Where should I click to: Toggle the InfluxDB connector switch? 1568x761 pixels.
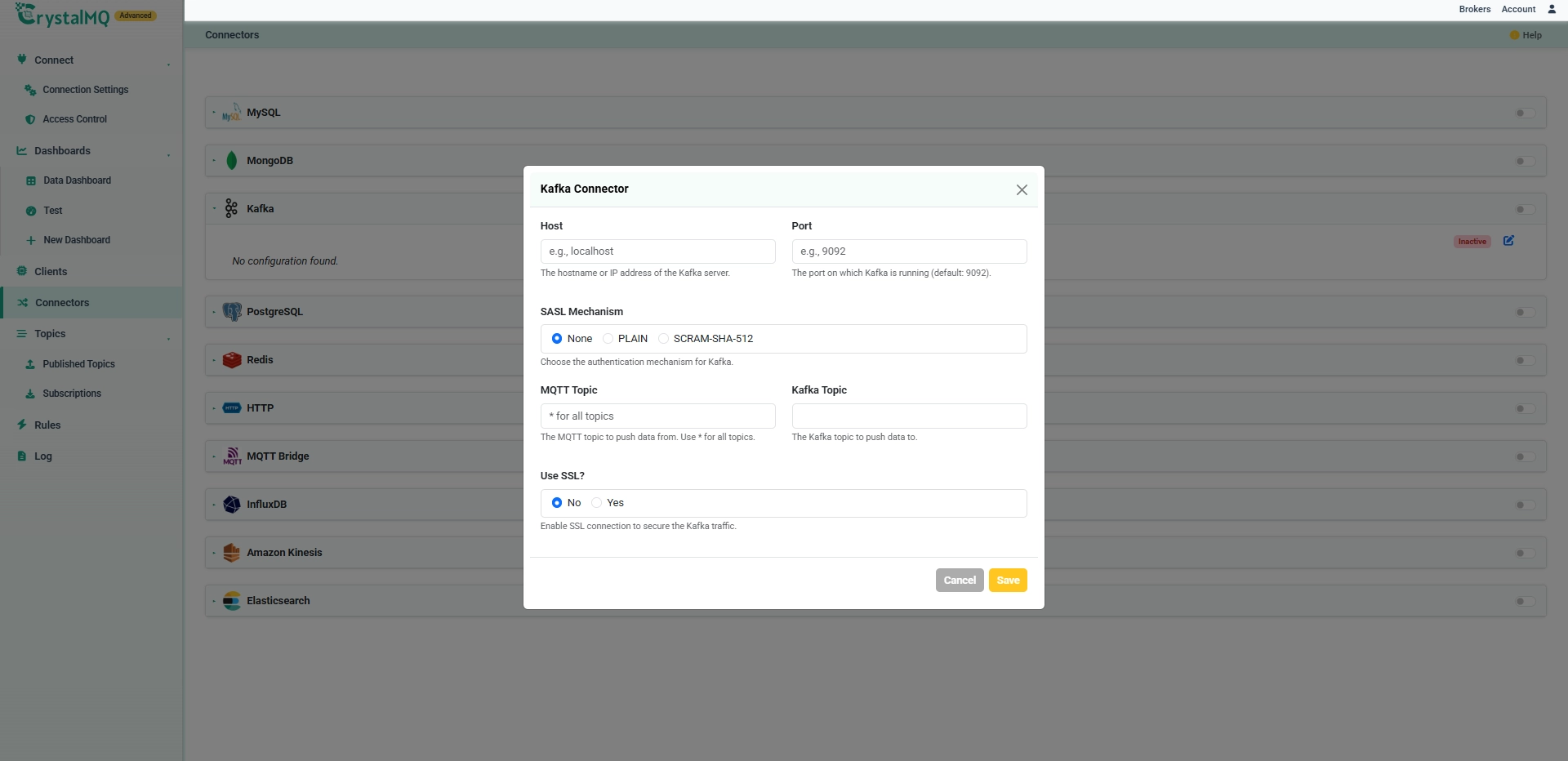pyautogui.click(x=1526, y=505)
